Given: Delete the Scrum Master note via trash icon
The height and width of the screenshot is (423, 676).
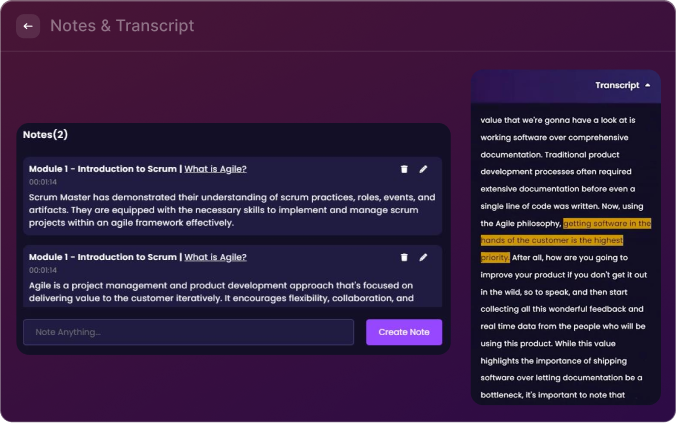Looking at the screenshot, I should pos(404,169).
